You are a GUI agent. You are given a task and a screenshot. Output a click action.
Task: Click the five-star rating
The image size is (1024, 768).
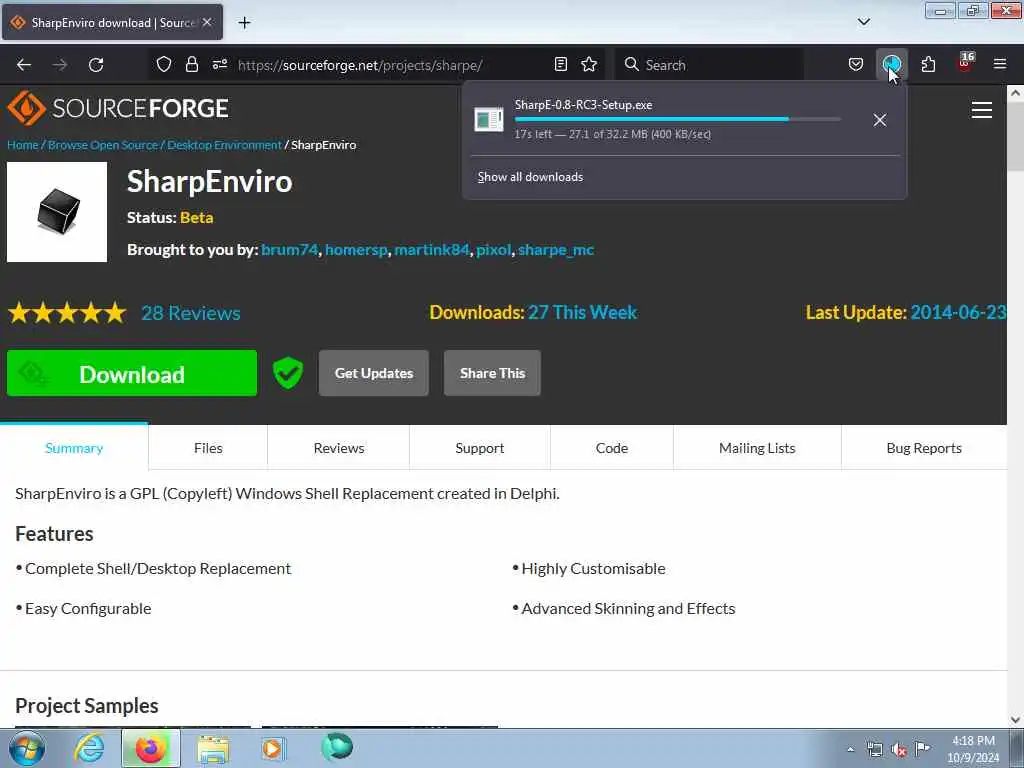pos(67,313)
